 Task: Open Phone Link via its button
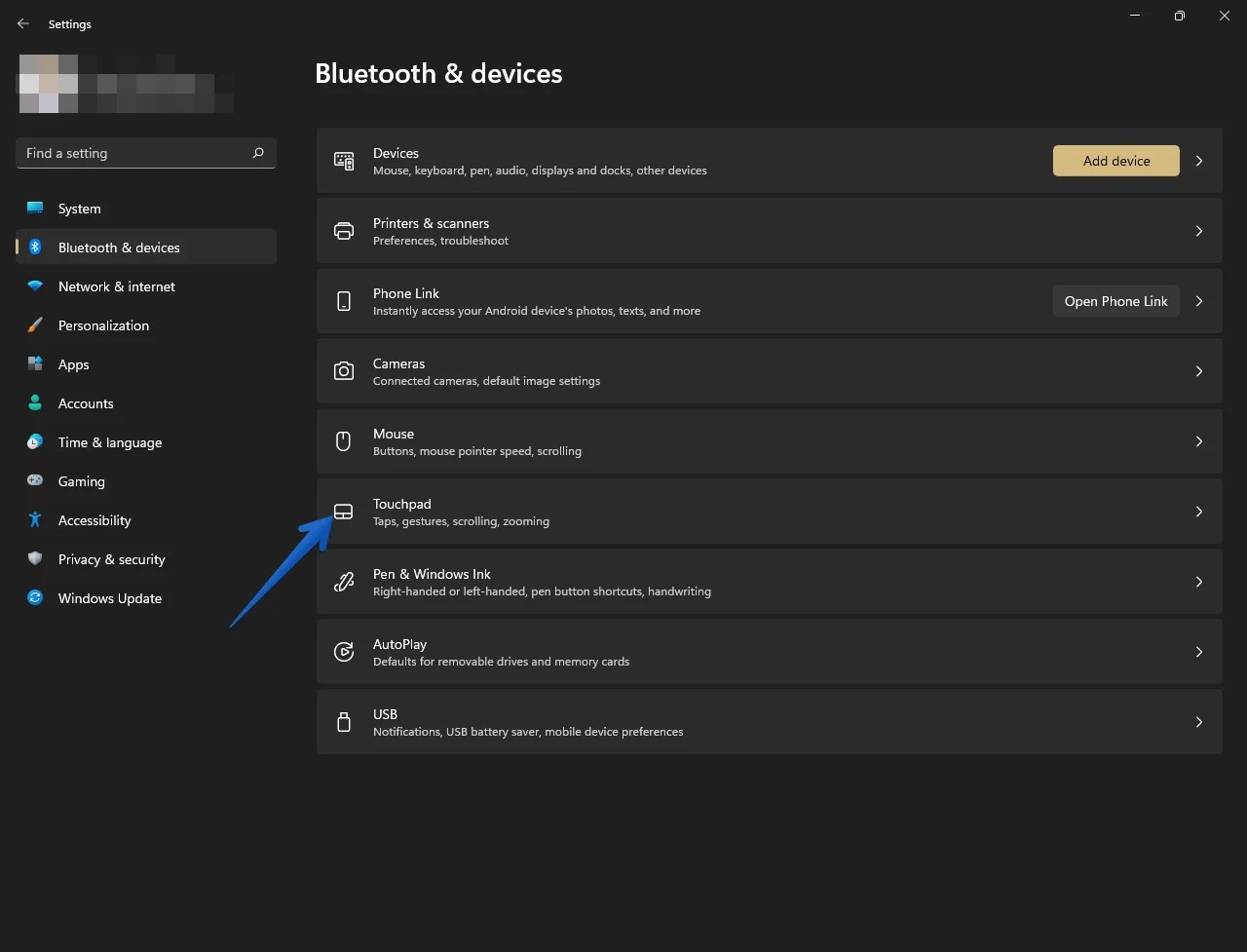(1115, 300)
